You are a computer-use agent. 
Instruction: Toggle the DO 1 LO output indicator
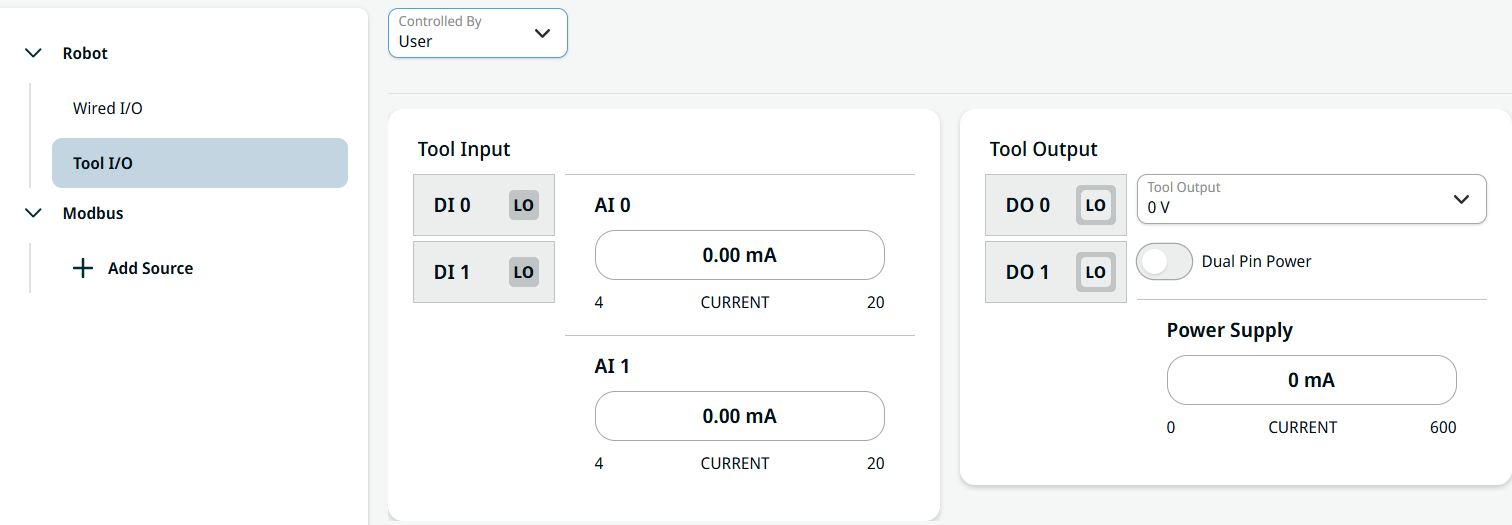point(1095,272)
